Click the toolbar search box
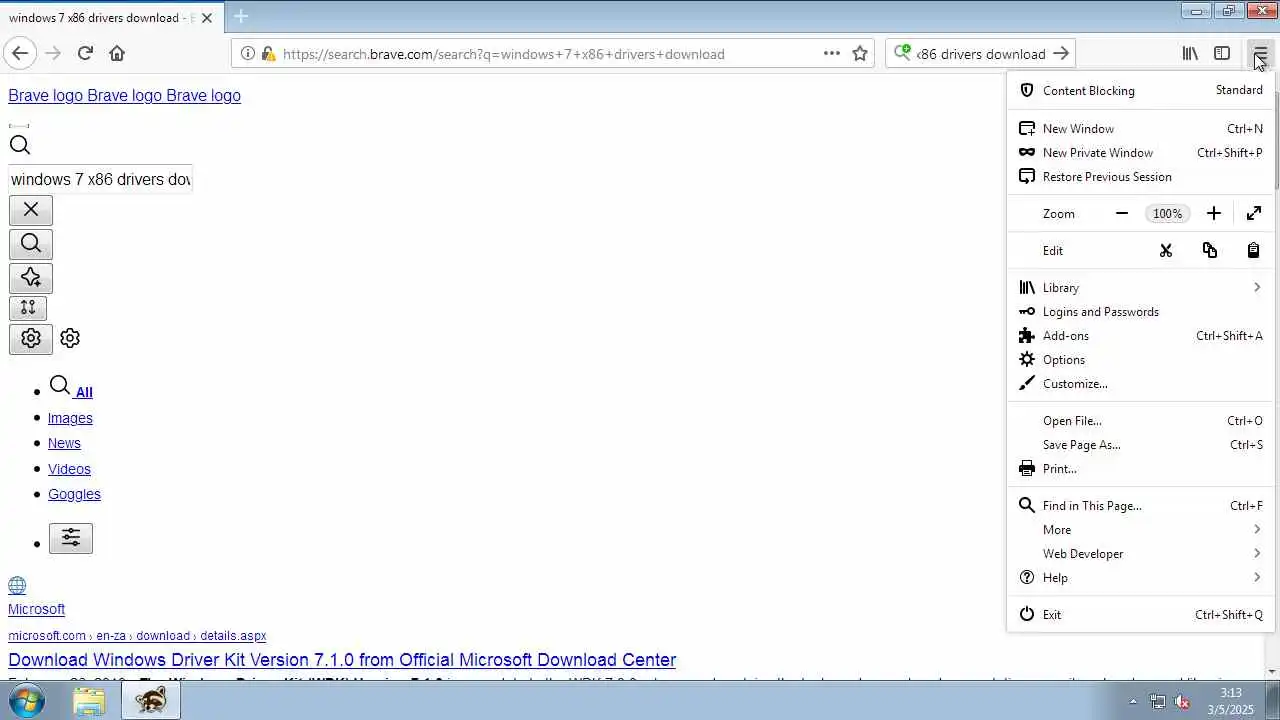 coord(980,54)
